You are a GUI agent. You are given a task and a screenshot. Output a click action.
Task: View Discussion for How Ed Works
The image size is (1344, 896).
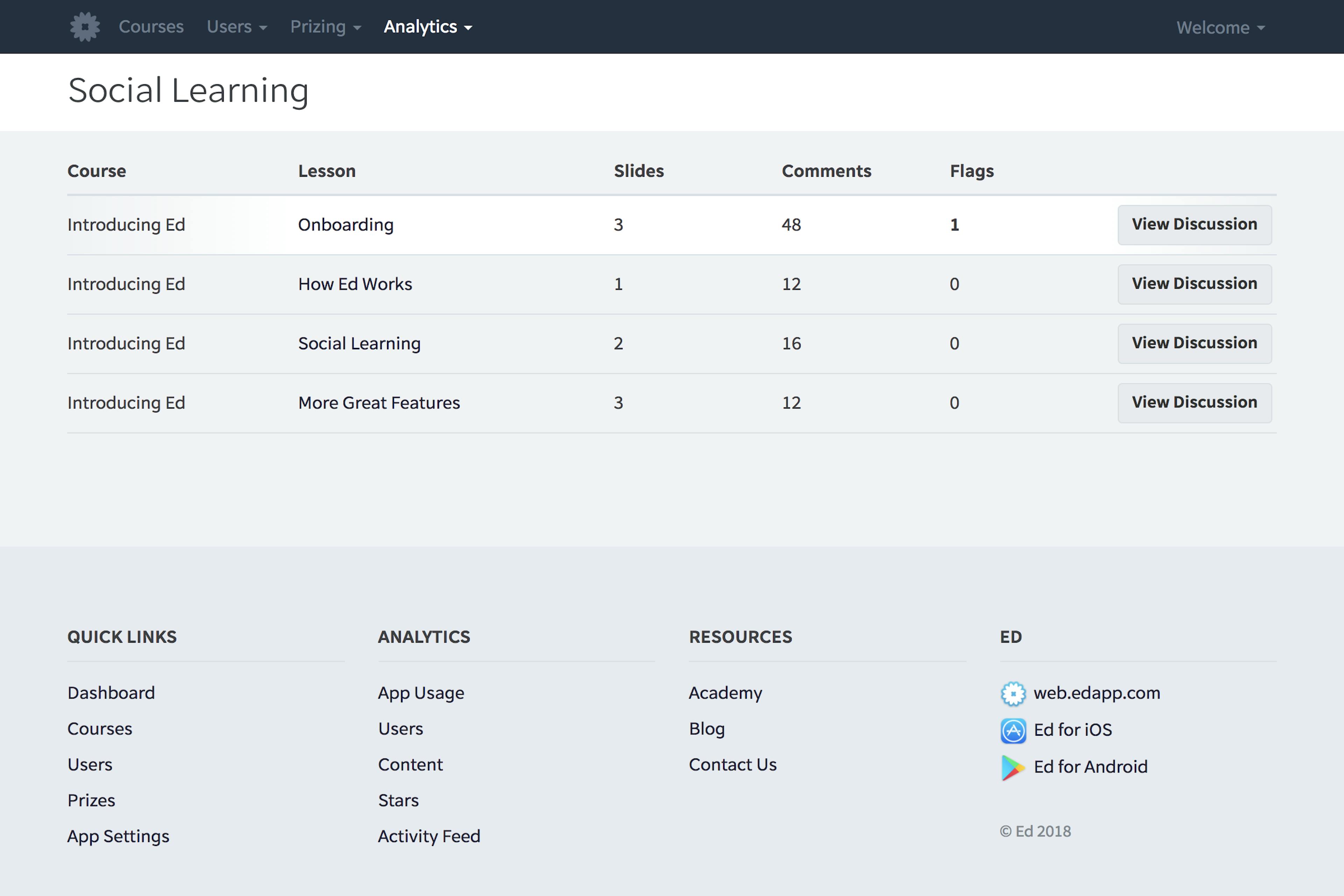(x=1195, y=284)
